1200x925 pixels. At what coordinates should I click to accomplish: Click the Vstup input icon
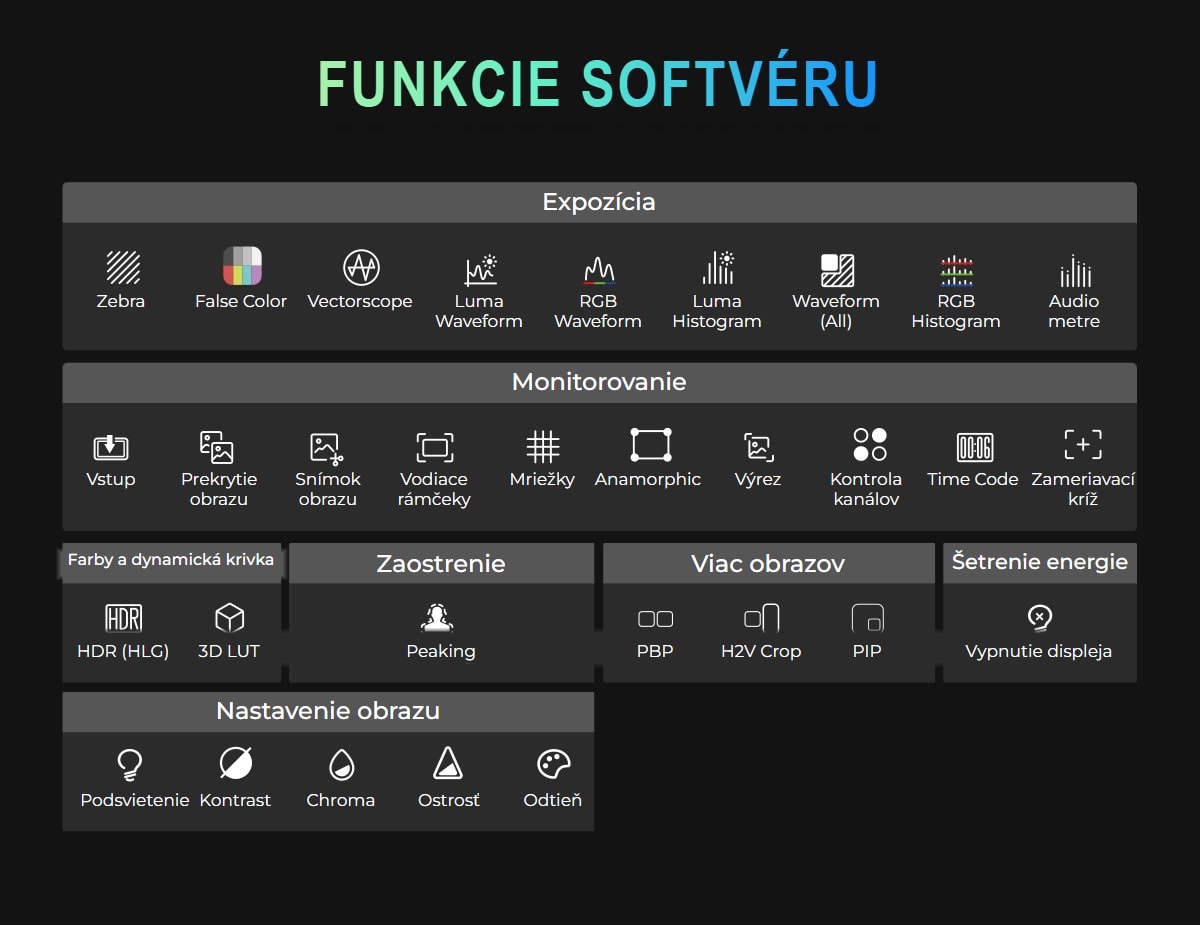coord(111,447)
